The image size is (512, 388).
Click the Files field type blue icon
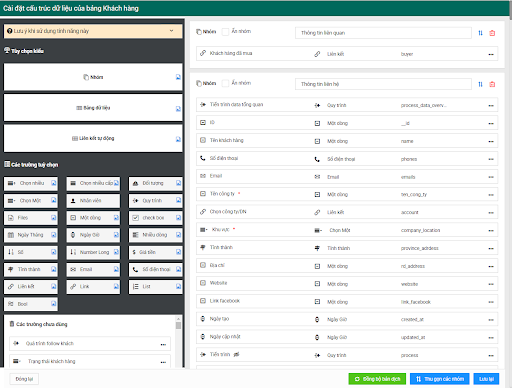pyautogui.click(x=54, y=218)
